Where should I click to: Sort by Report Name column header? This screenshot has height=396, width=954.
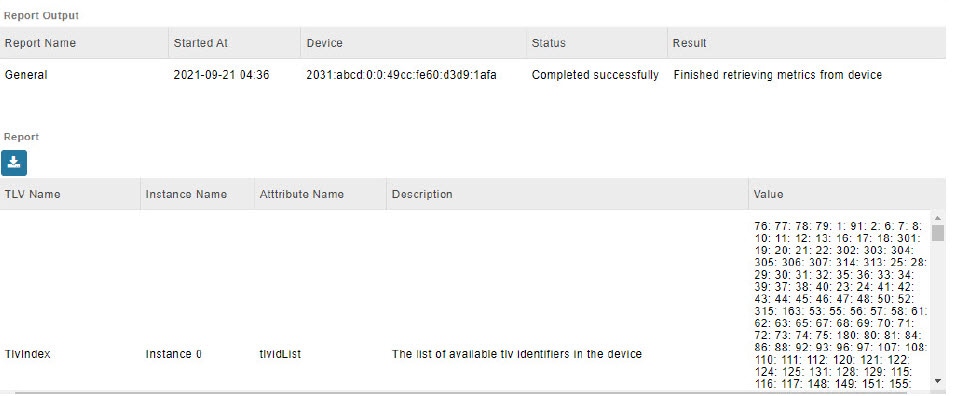(40, 43)
